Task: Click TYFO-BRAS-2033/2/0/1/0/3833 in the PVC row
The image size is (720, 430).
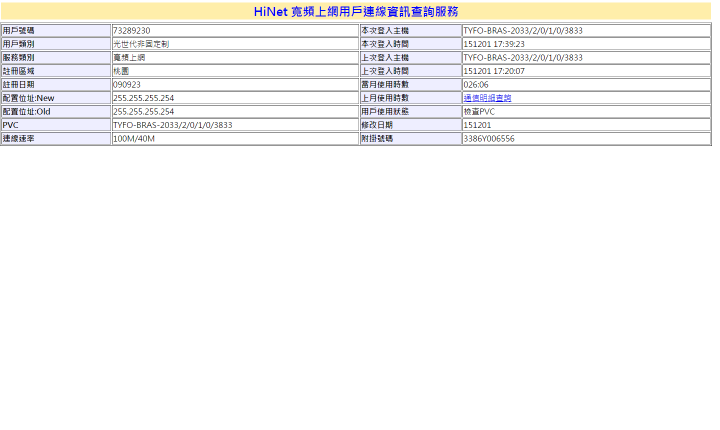Action: point(173,125)
